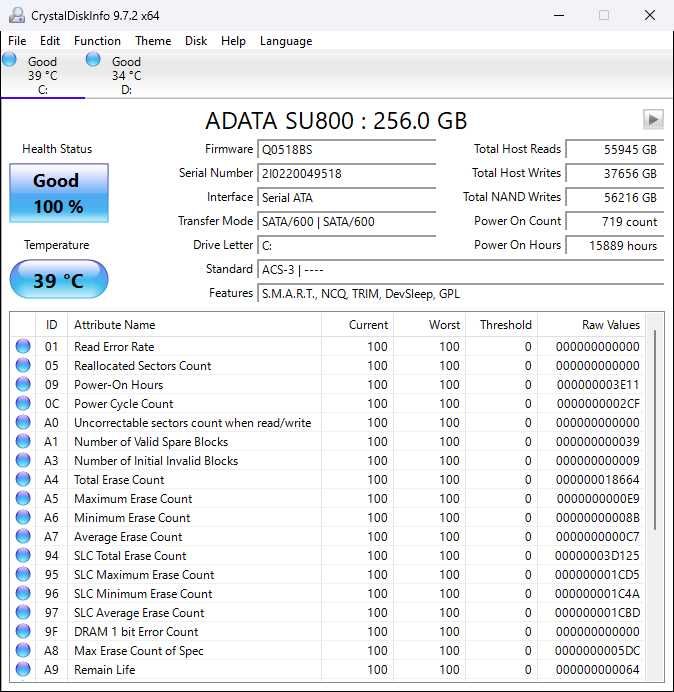Click the next disk arrow button
674x692 pixels.
(653, 119)
